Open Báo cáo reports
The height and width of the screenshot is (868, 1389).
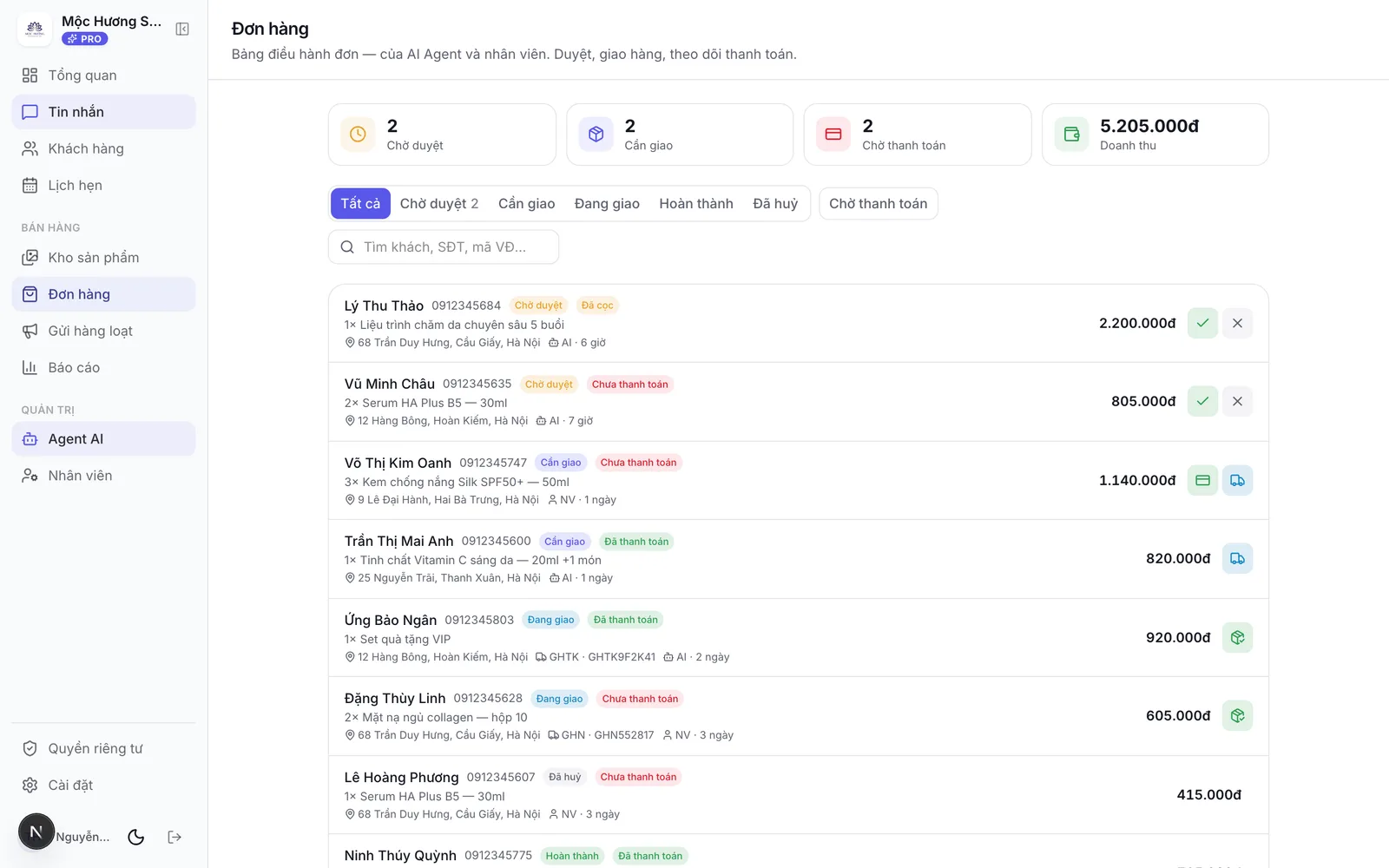(x=103, y=367)
